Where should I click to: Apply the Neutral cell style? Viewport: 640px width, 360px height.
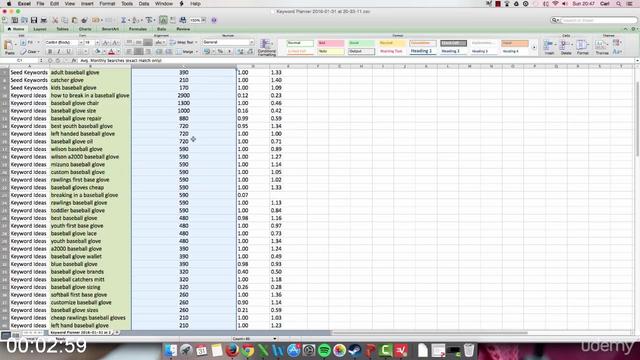click(392, 43)
